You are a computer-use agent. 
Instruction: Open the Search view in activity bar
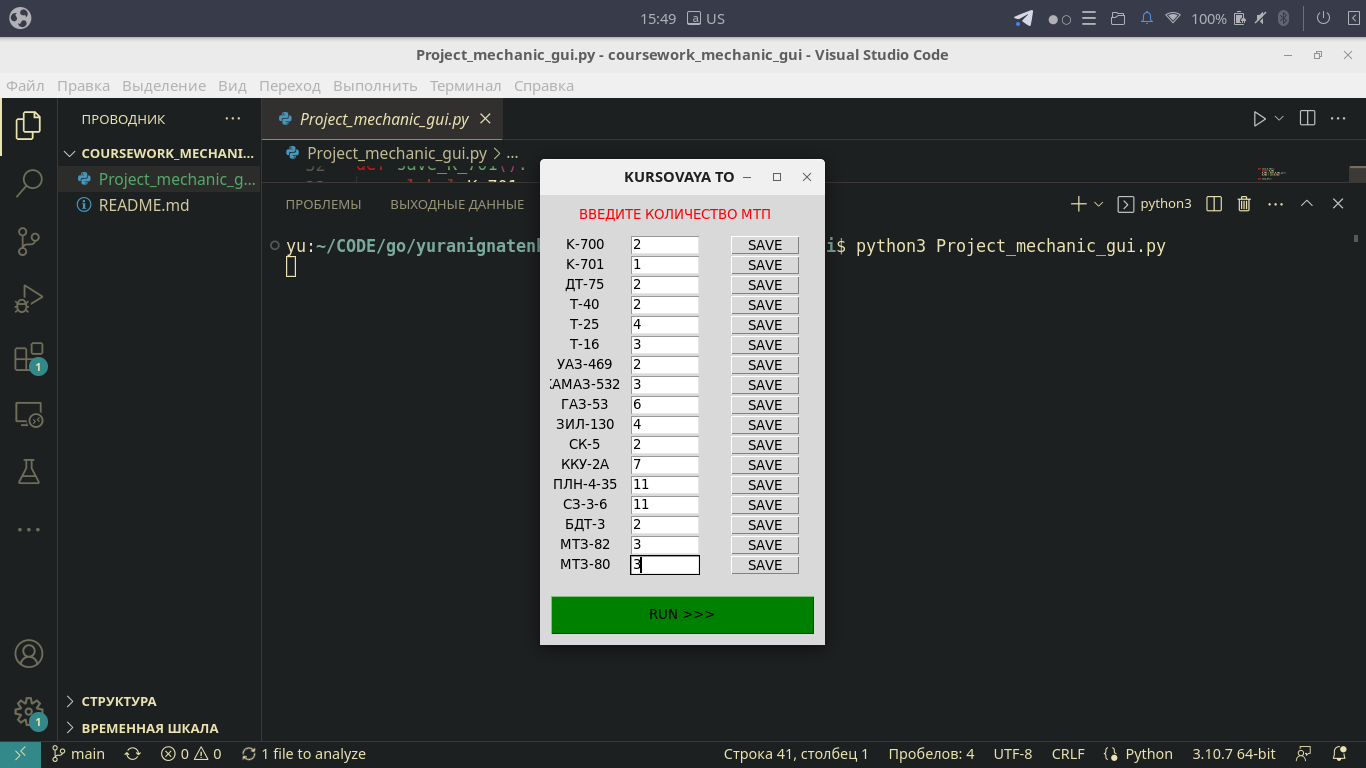point(29,183)
